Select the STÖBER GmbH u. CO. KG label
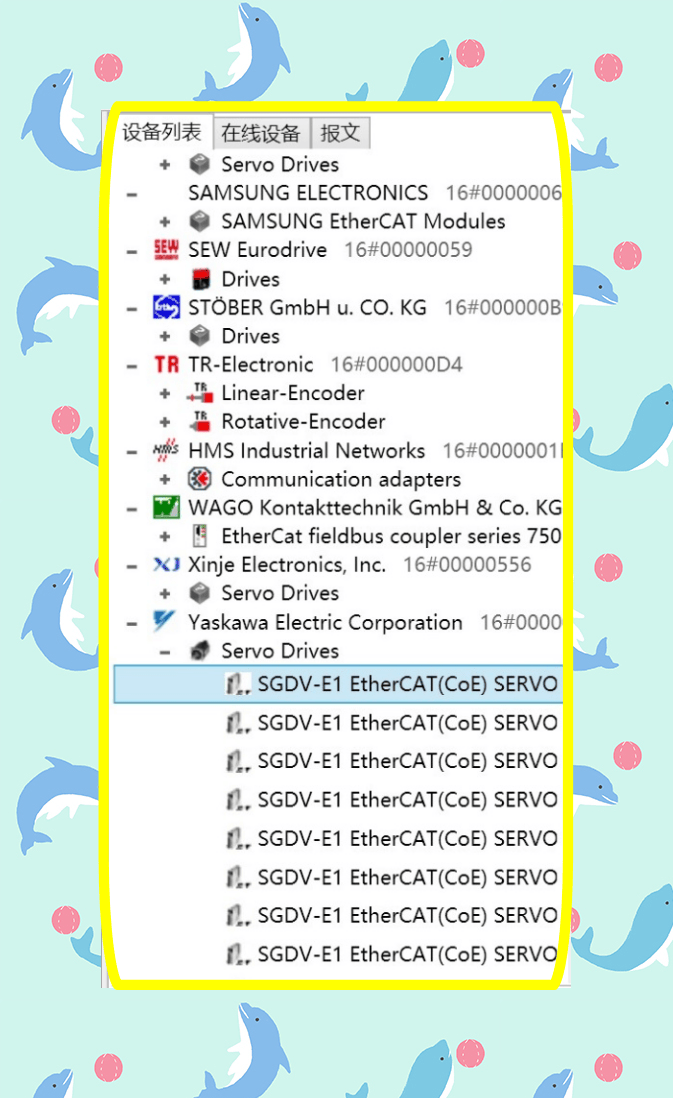The height and width of the screenshot is (1098, 673). click(307, 307)
